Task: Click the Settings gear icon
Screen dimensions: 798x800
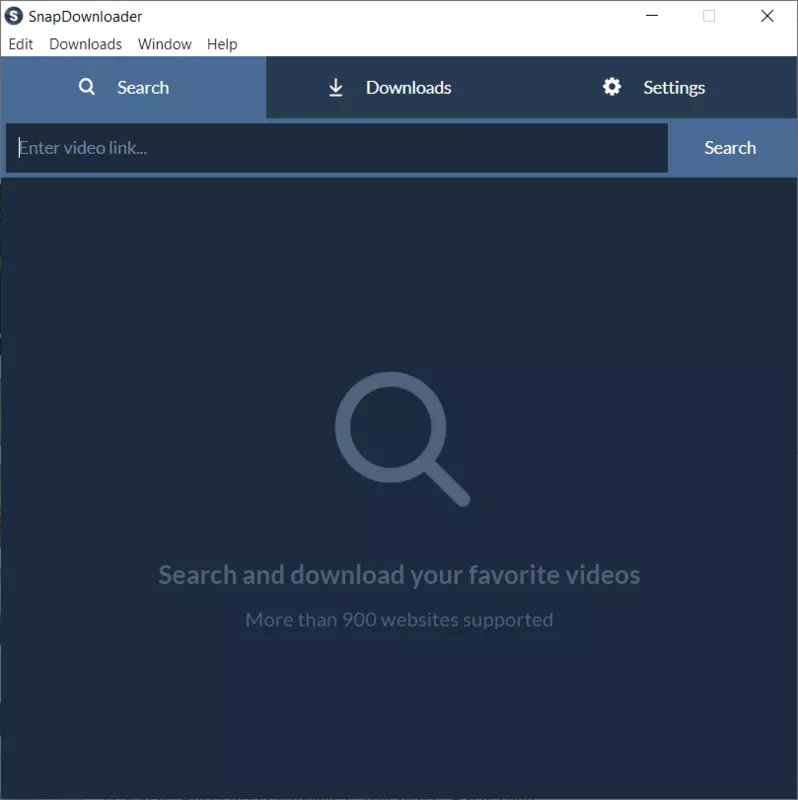Action: (611, 87)
